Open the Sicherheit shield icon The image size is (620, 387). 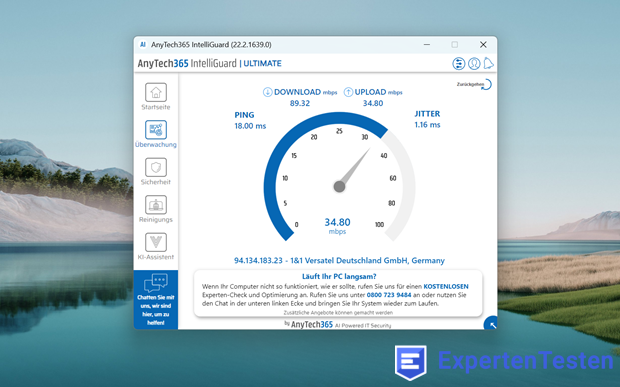(x=156, y=167)
